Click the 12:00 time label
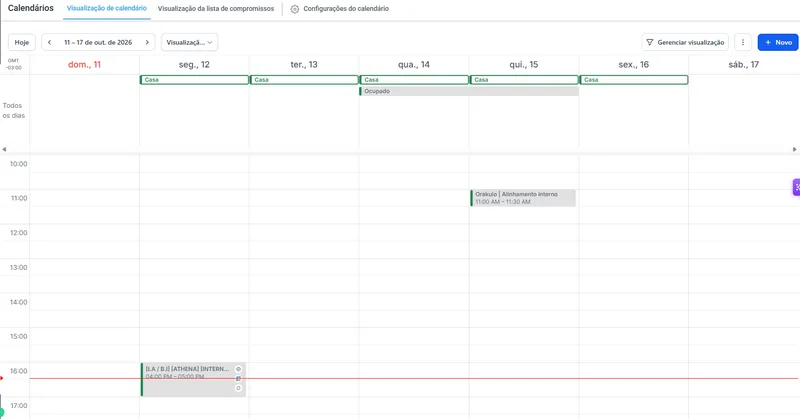This screenshot has width=800, height=419. click(x=18, y=233)
